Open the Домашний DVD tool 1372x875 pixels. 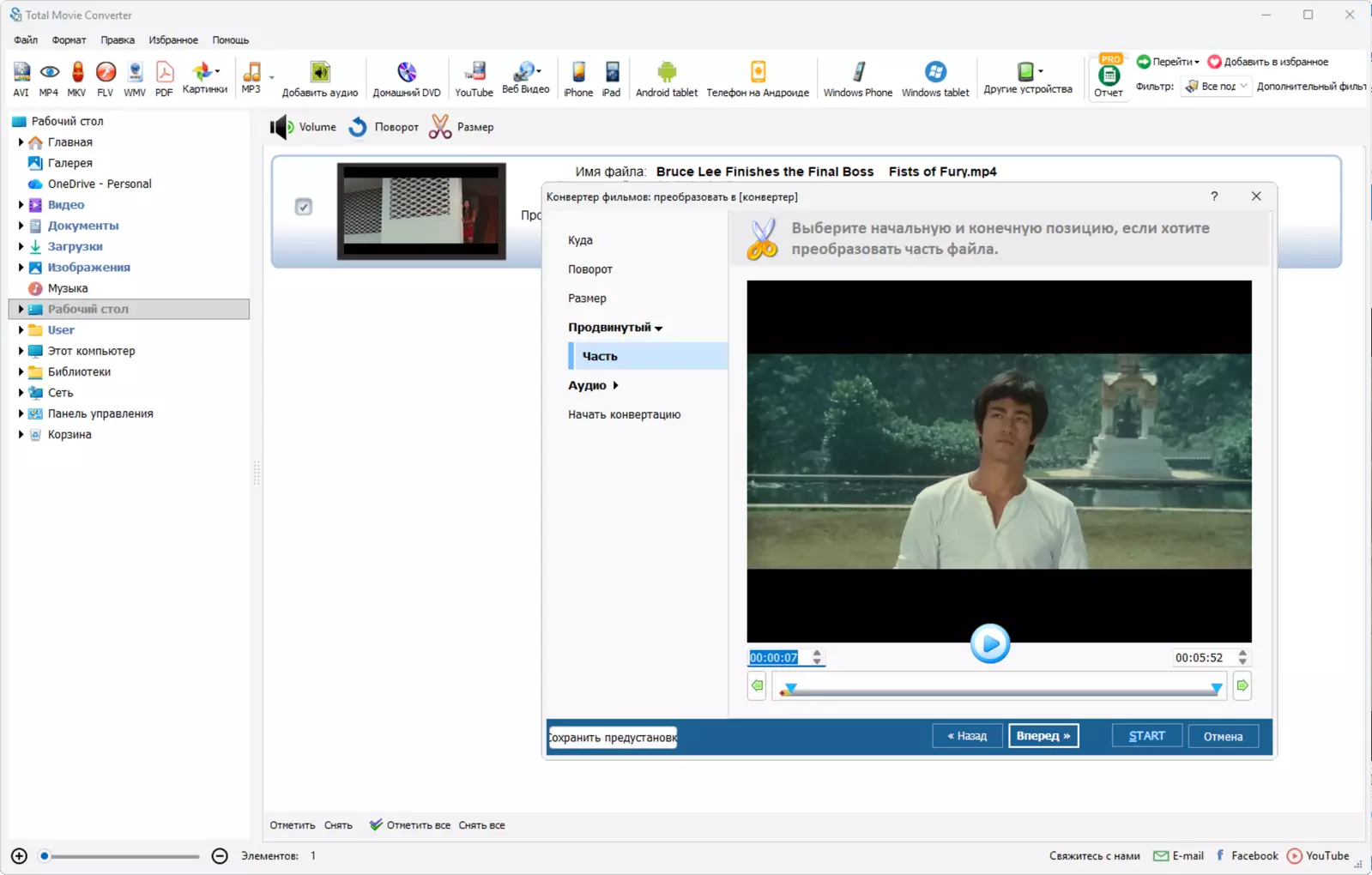[407, 79]
